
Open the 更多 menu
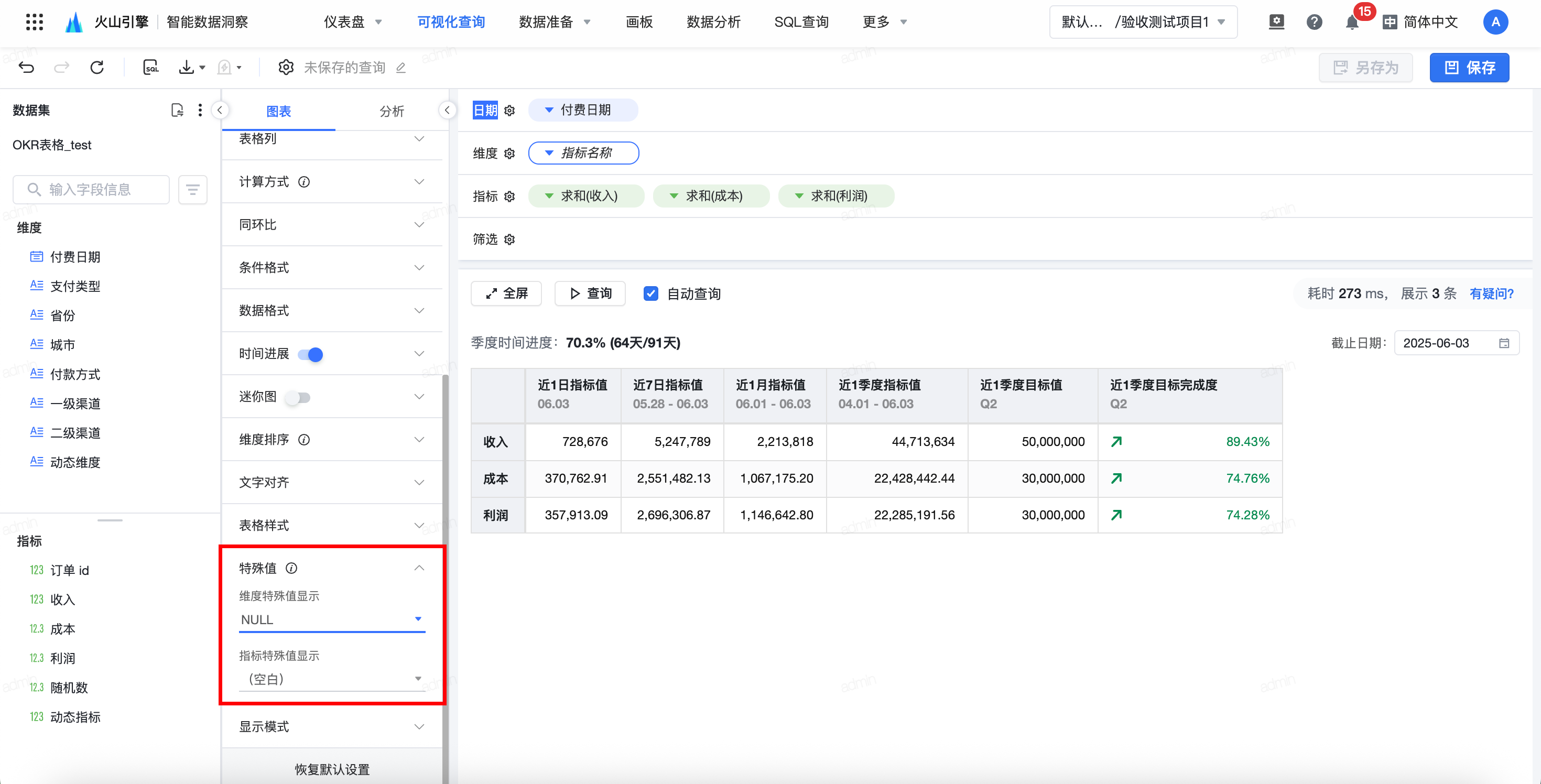(x=884, y=22)
